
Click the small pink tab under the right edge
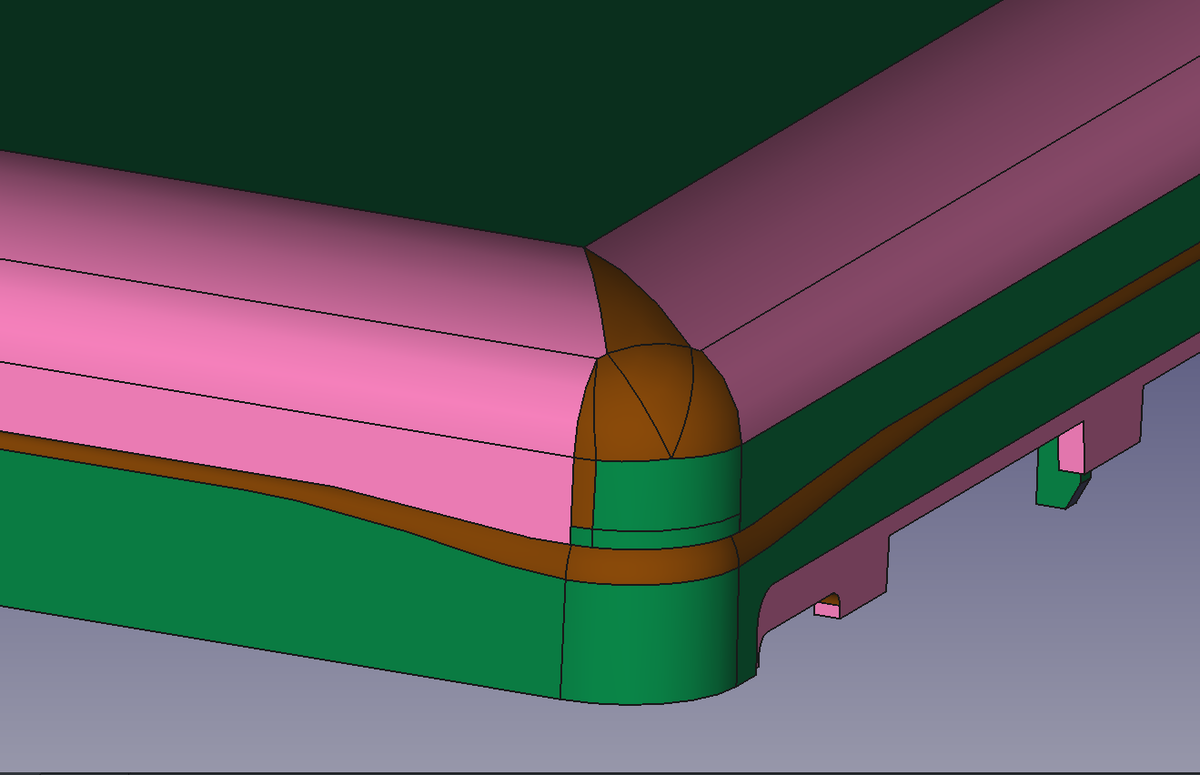pyautogui.click(x=827, y=607)
